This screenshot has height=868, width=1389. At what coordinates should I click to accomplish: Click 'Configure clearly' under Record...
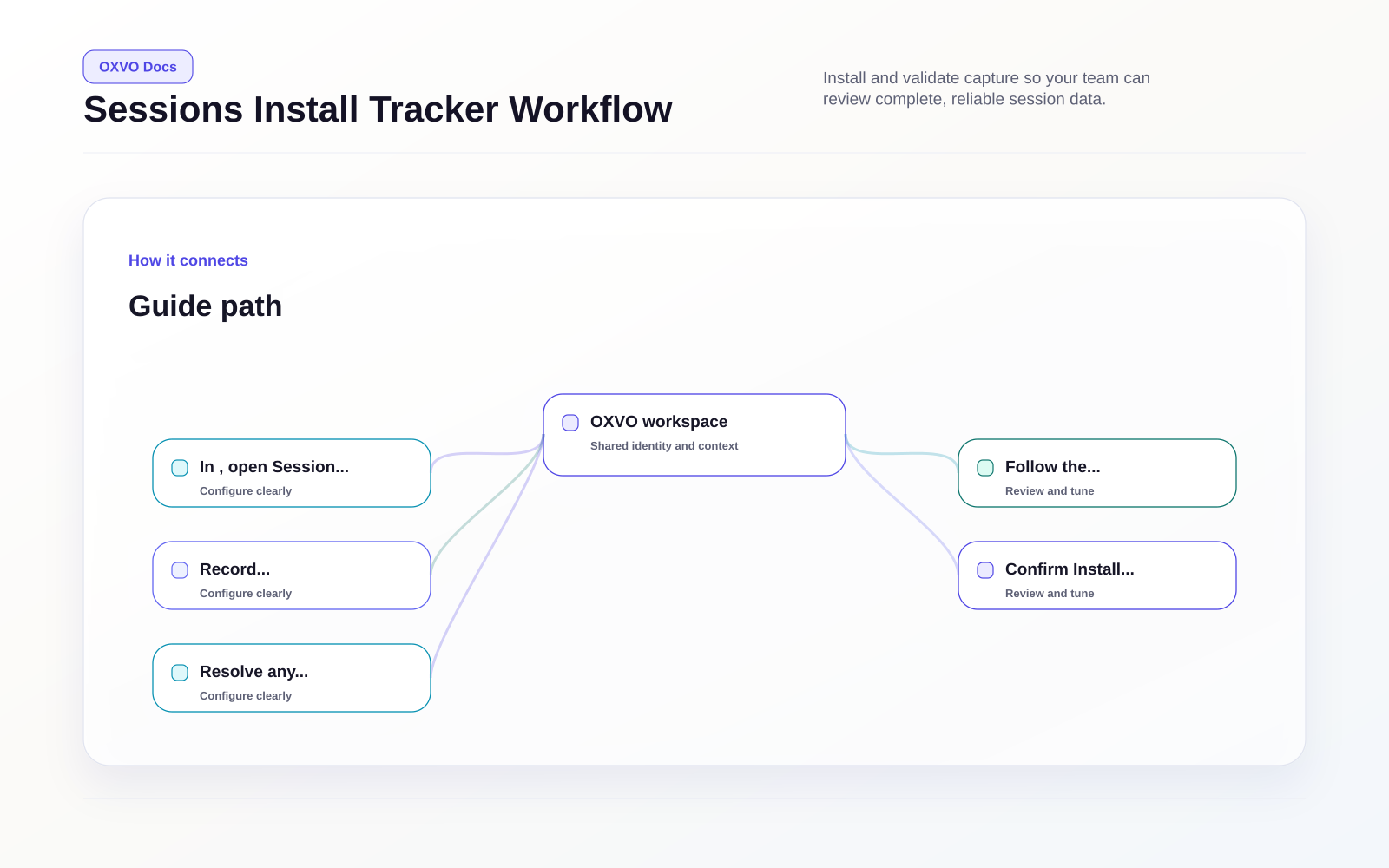246,594
